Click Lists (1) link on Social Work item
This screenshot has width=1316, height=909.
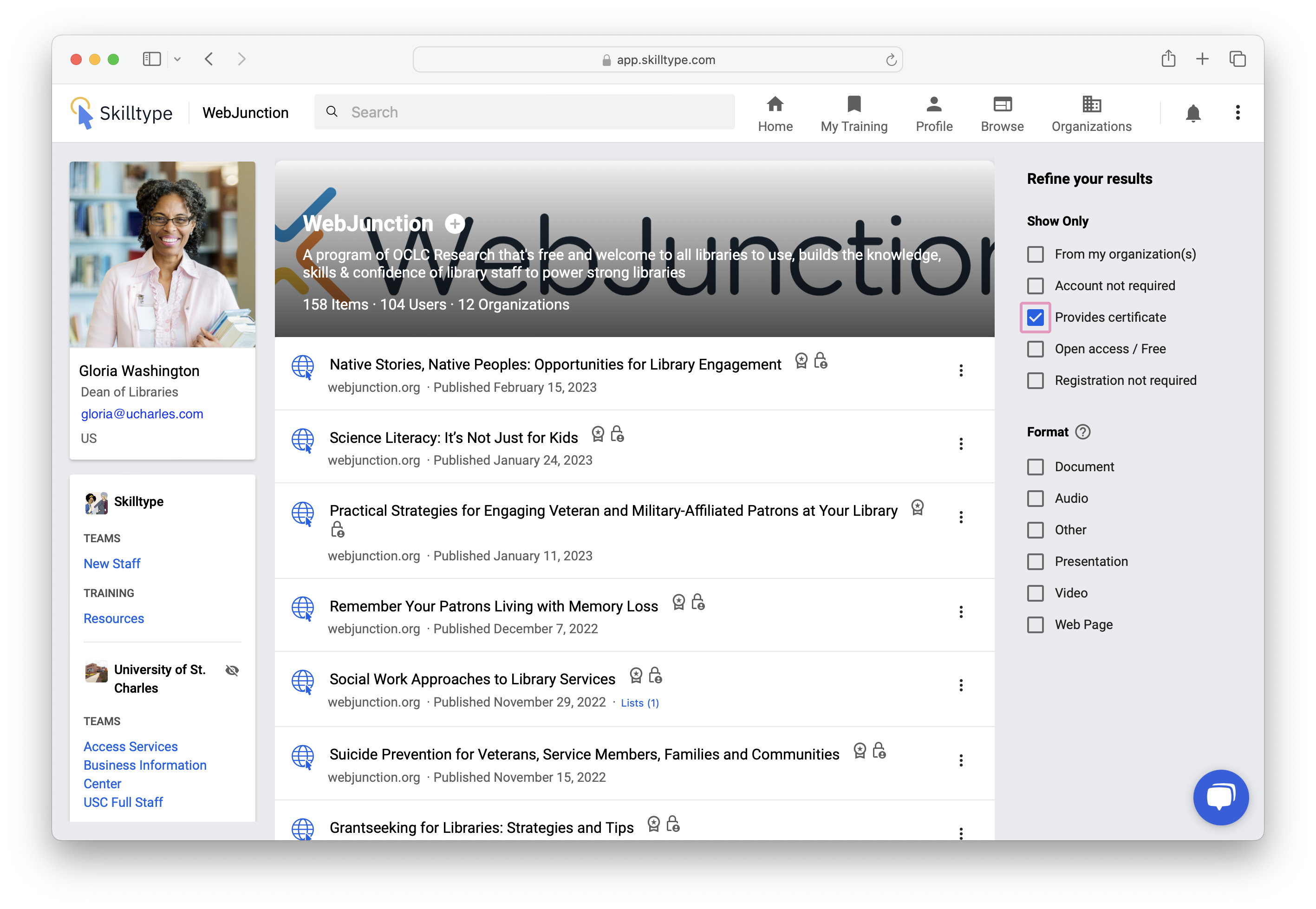pos(639,703)
